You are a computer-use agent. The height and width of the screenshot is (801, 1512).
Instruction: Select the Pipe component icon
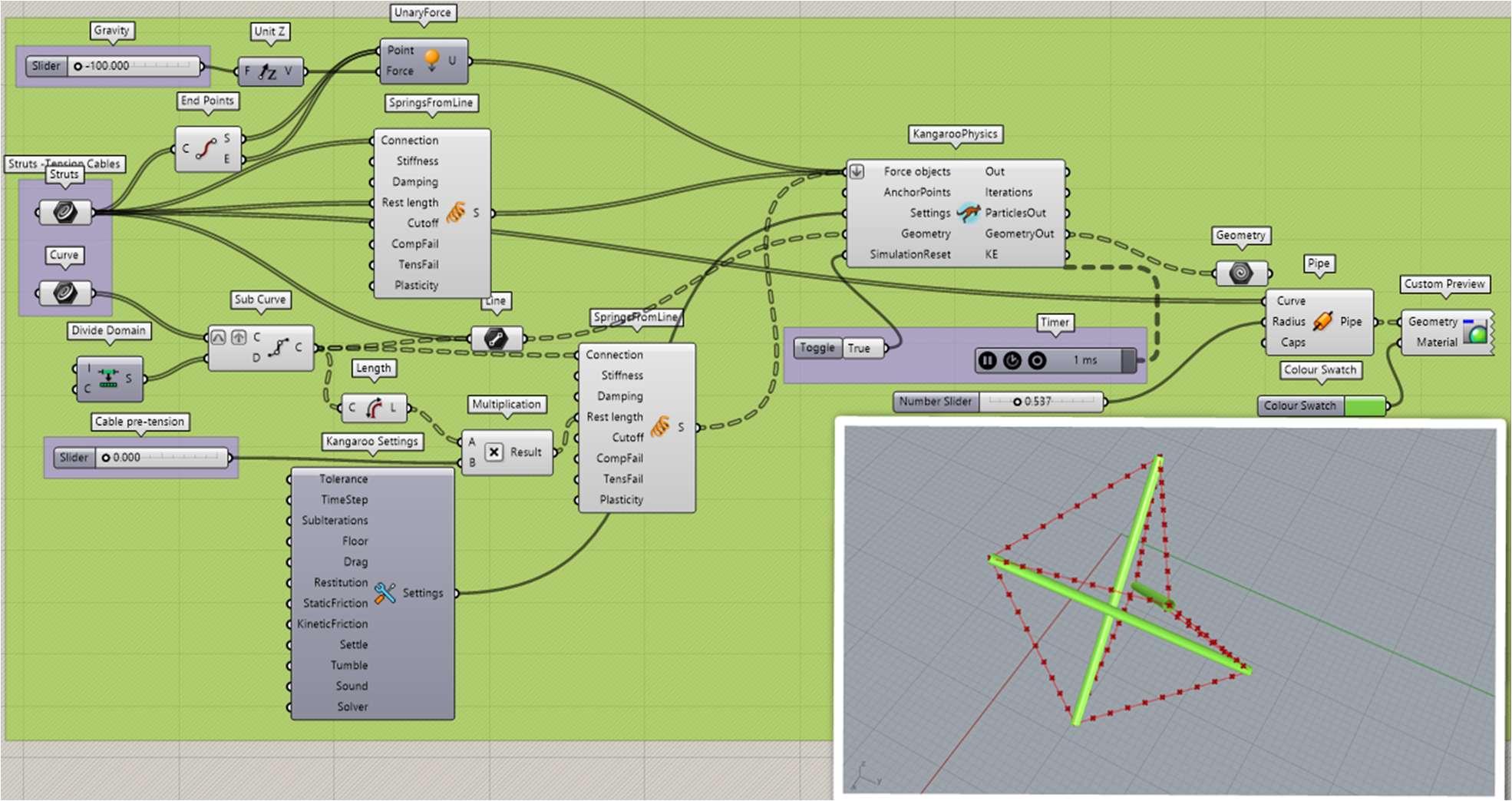click(x=1322, y=321)
